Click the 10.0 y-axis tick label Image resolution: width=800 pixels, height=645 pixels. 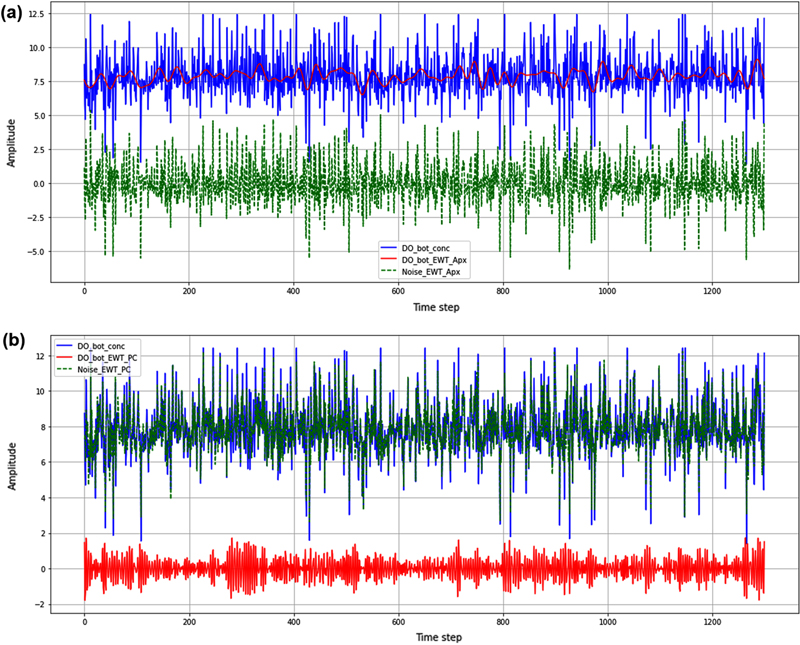[37, 48]
